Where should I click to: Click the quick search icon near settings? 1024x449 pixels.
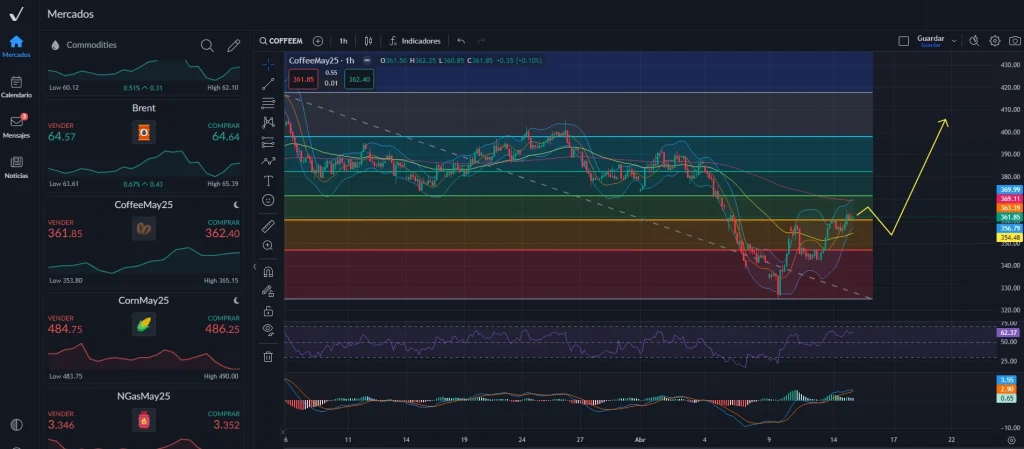pos(974,40)
